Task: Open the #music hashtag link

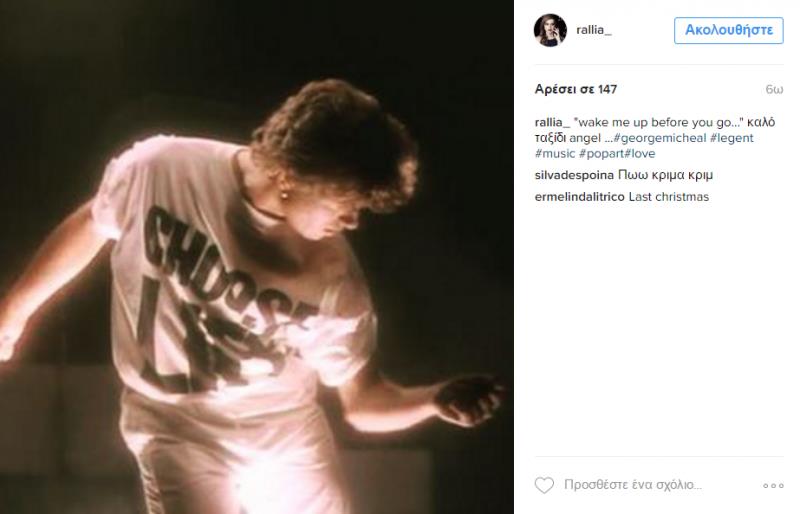Action: pos(555,154)
